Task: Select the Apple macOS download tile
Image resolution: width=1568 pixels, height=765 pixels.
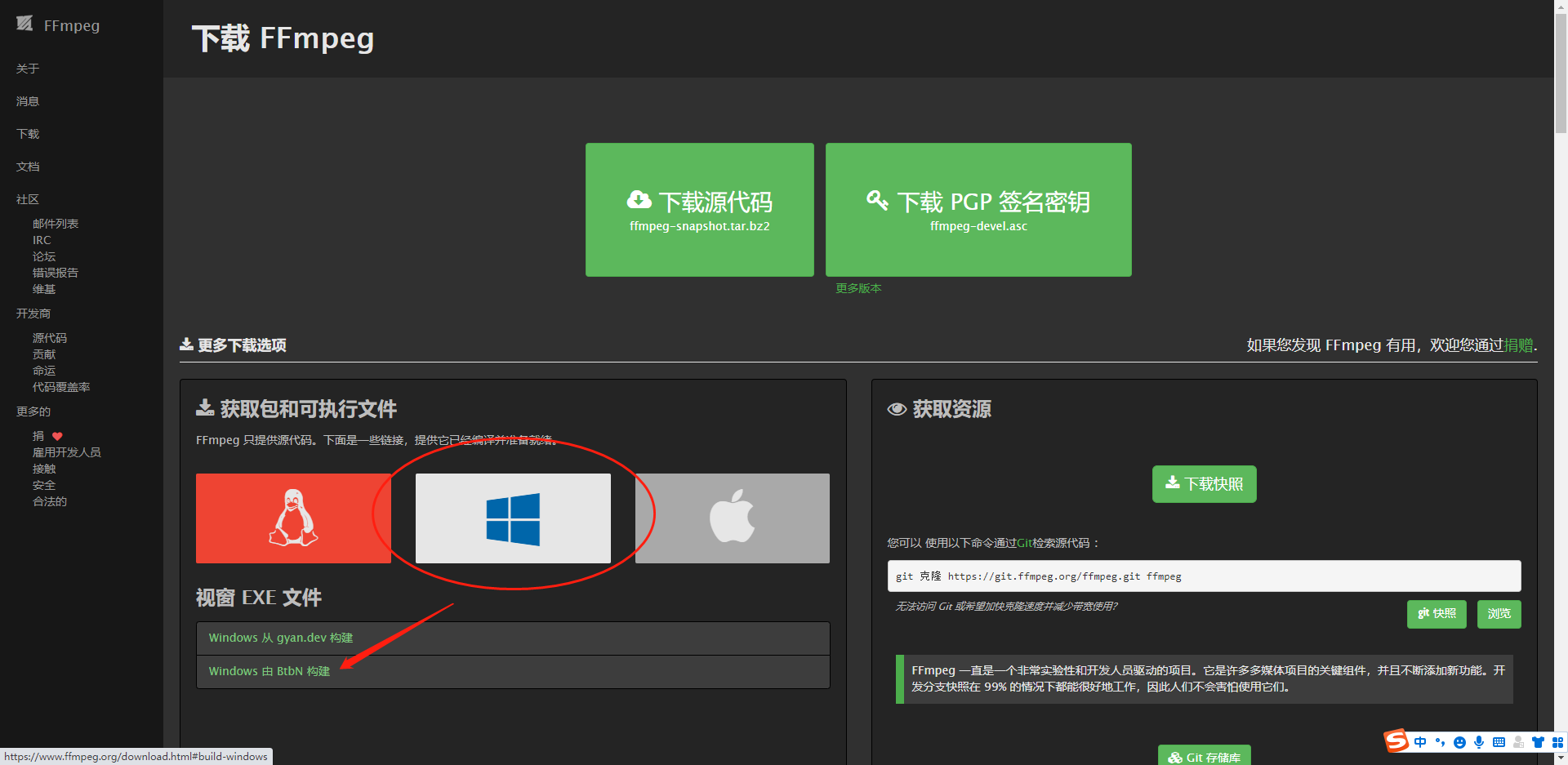Action: [733, 518]
